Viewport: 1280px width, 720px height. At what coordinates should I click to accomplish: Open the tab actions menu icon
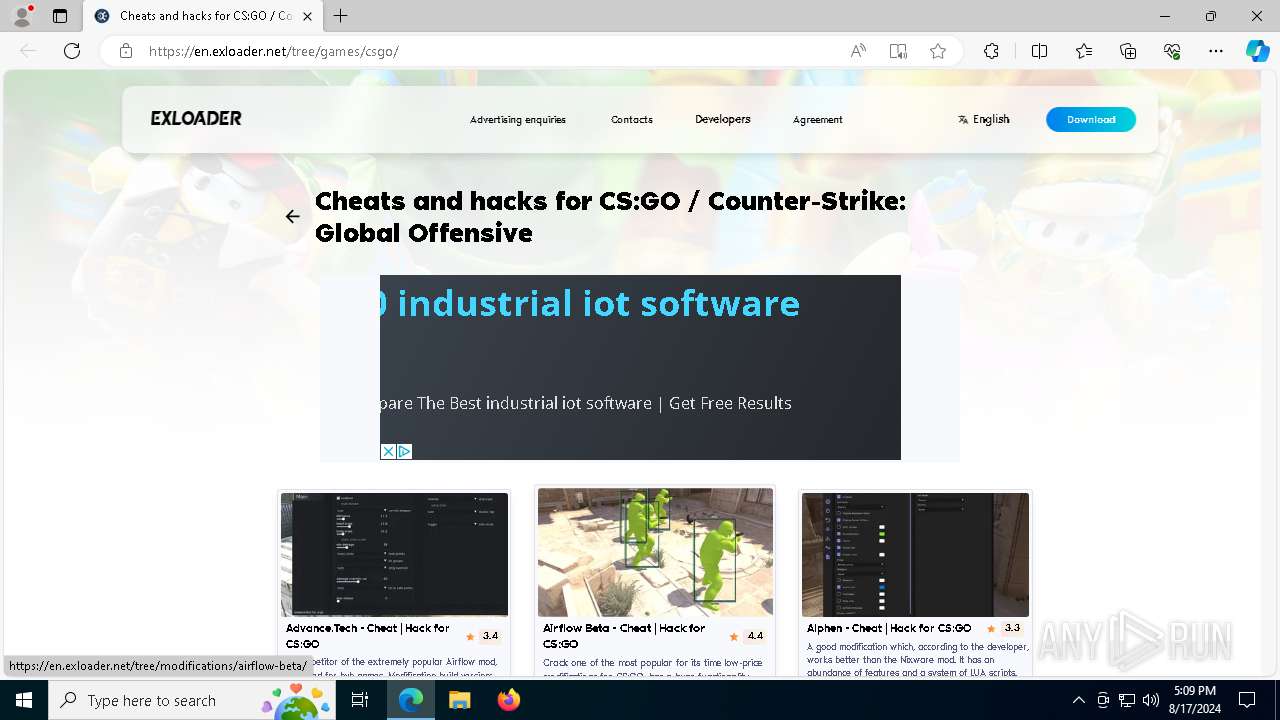tap(60, 16)
